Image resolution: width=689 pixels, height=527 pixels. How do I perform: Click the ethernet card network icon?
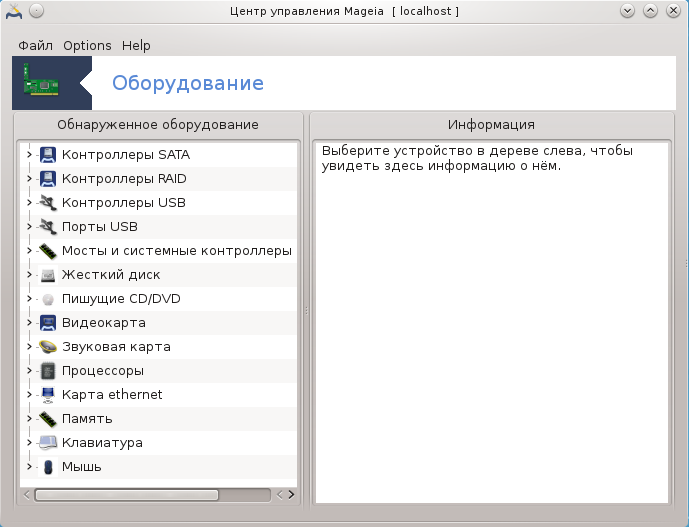48,395
